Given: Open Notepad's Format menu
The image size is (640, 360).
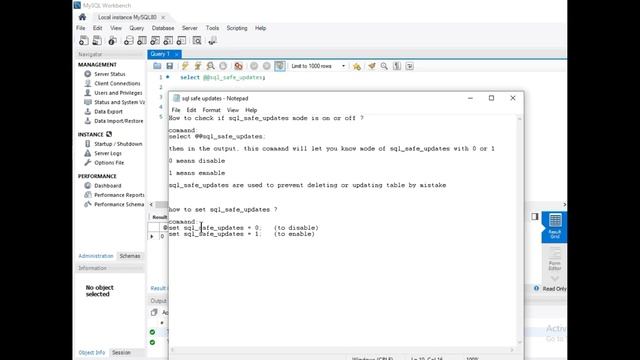Looking at the screenshot, I should [x=211, y=110].
